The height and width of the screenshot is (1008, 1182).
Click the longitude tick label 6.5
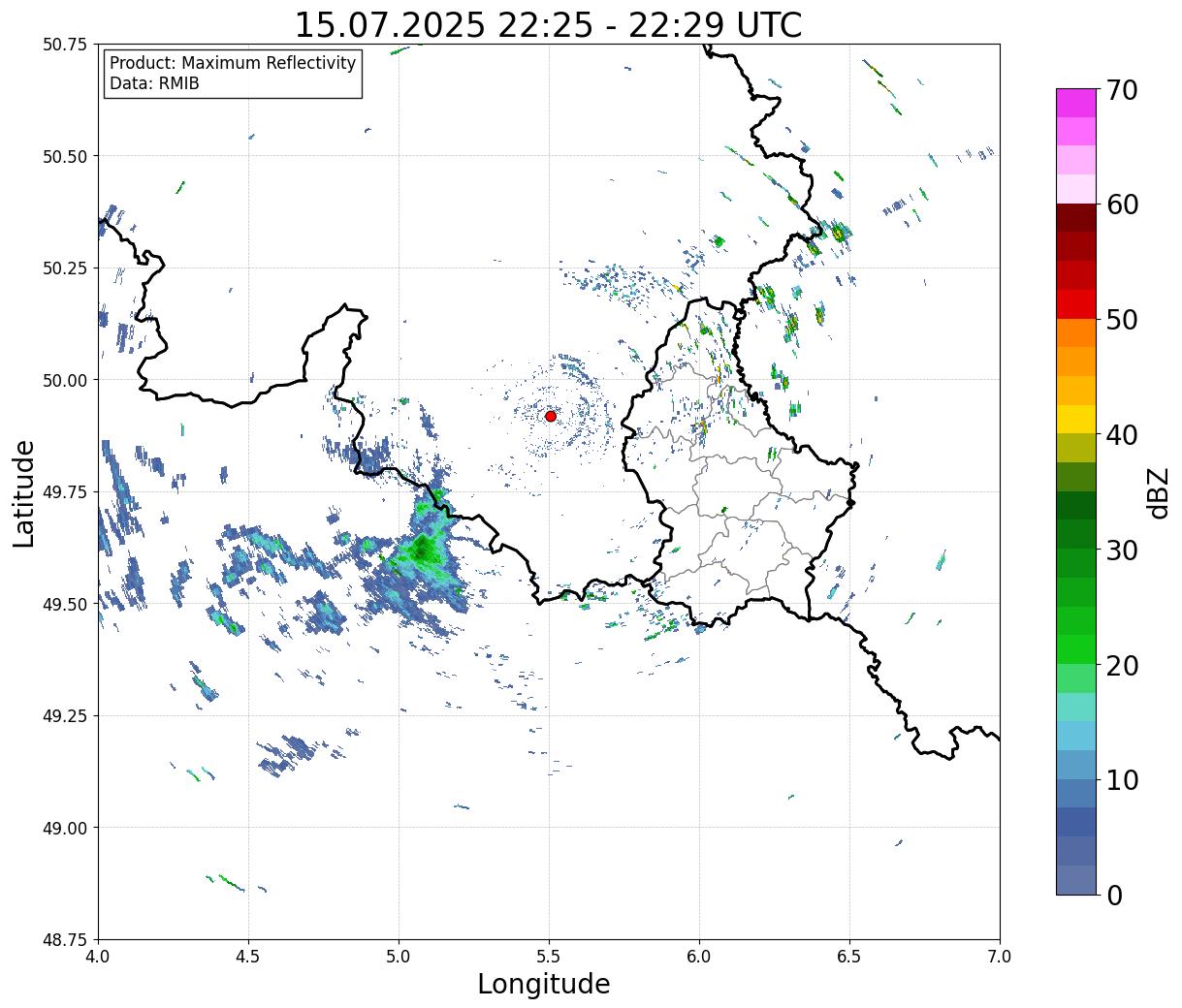849,956
